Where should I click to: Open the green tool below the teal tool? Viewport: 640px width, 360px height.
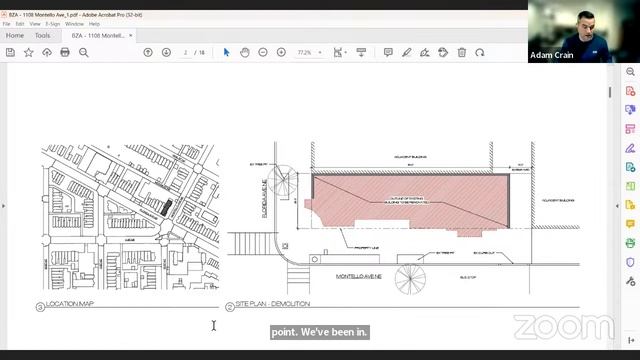(630, 186)
